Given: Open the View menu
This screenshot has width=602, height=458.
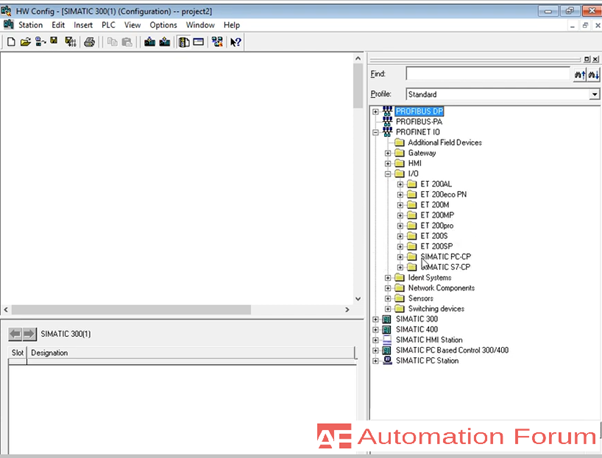Looking at the screenshot, I should (x=132, y=25).
